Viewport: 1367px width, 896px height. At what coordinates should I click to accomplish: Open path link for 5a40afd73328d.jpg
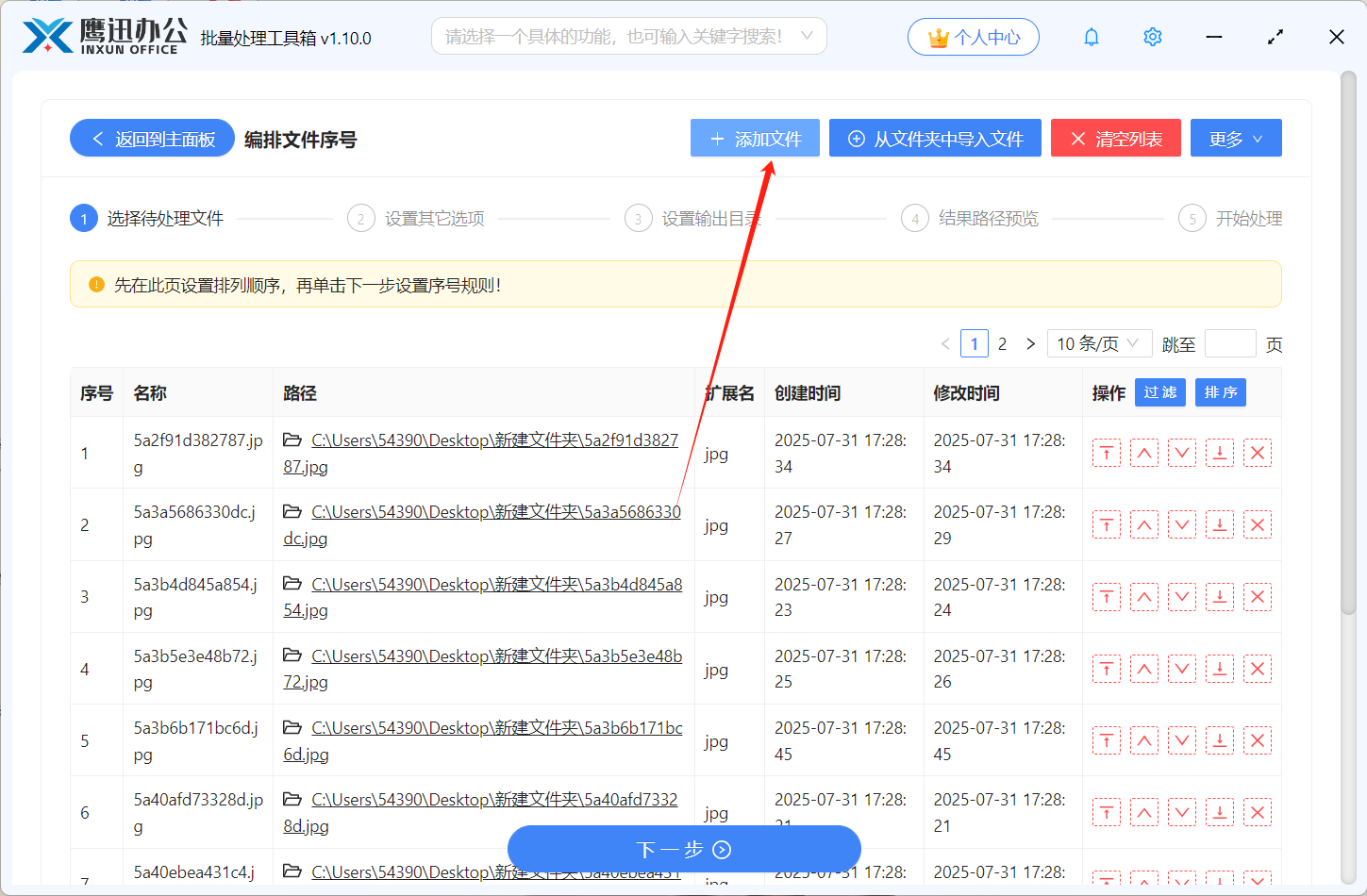494,800
